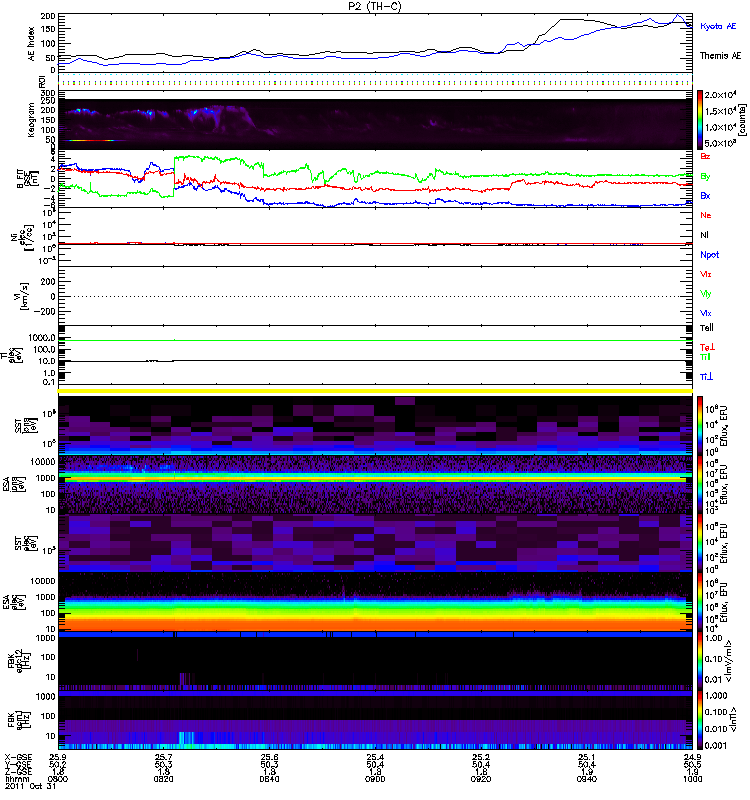Image resolution: width=750 pixels, height=800 pixels.
Task: Pick the red Bz legend entry
Action: click(x=705, y=156)
